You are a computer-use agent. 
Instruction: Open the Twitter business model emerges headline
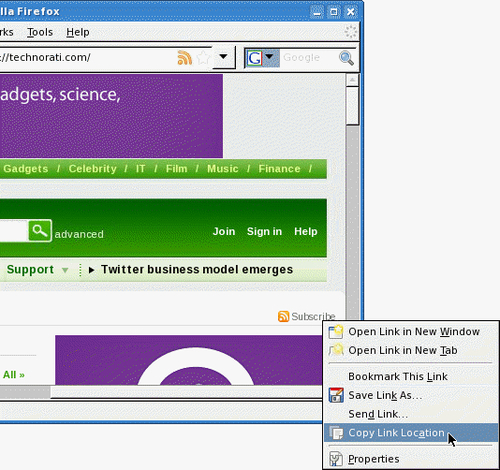point(197,269)
